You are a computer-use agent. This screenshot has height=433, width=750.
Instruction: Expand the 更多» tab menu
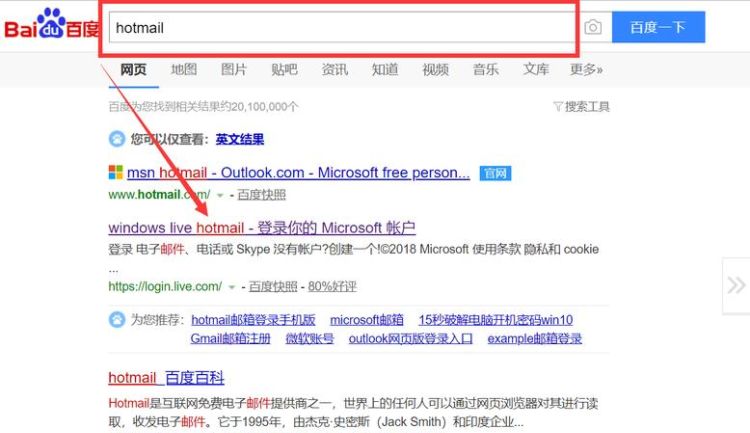(586, 70)
